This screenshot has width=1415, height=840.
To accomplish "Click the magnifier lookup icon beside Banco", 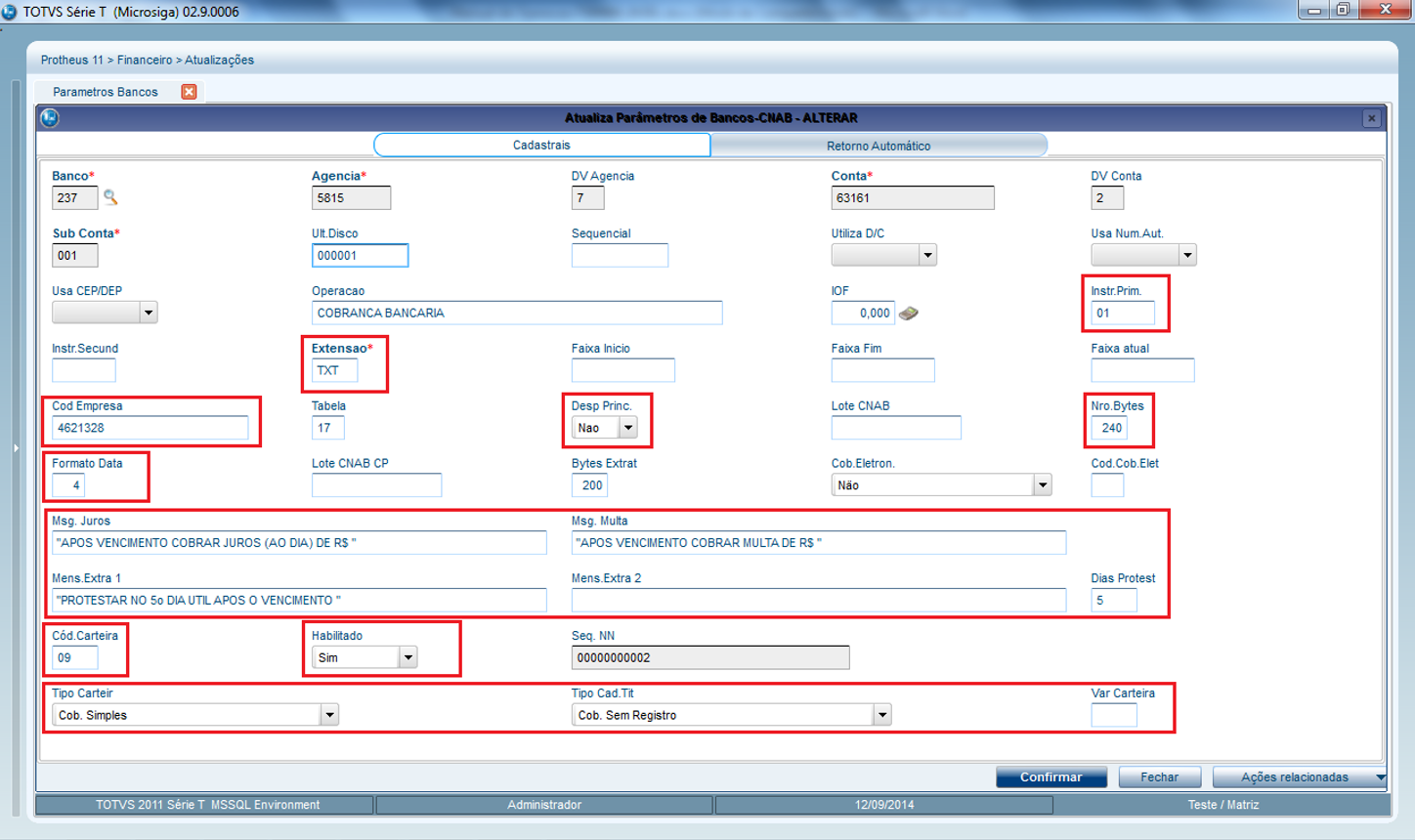I will 110,197.
